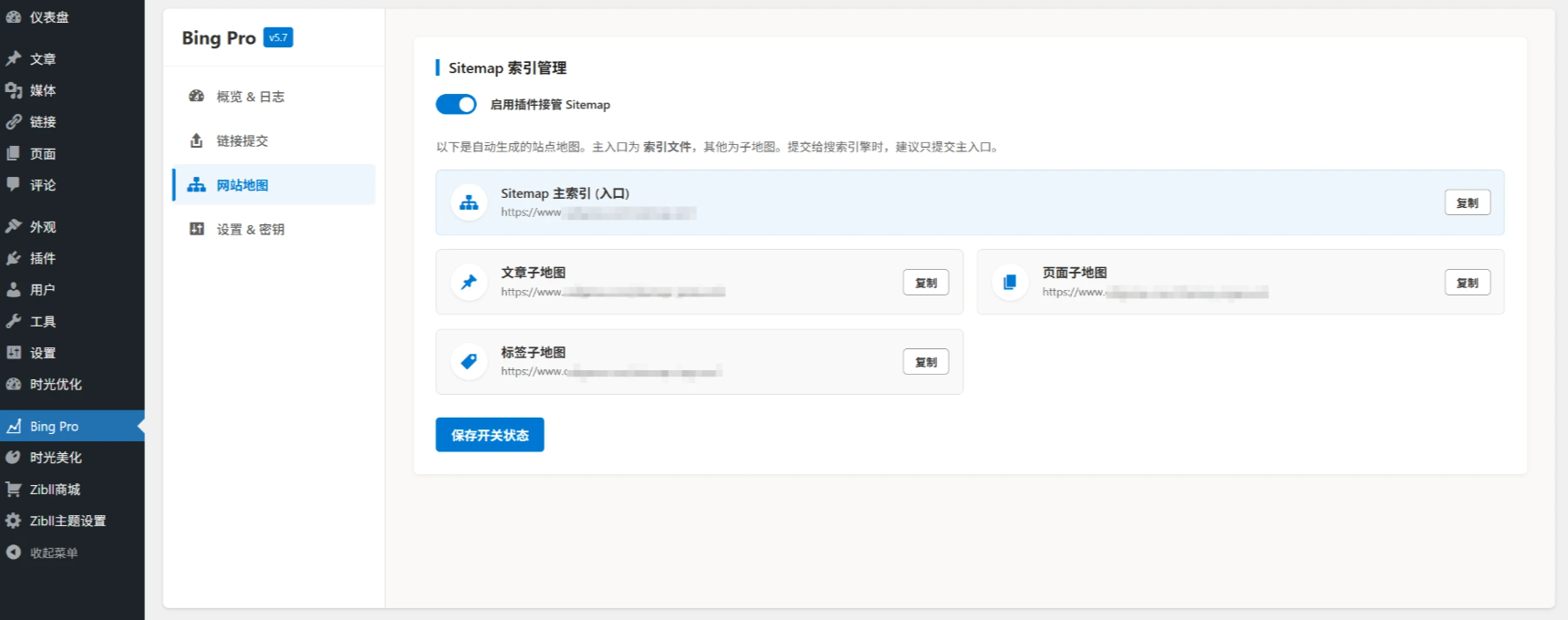Click the Zibll商城 shopping cart icon
Viewport: 1568px width, 620px height.
click(x=14, y=489)
